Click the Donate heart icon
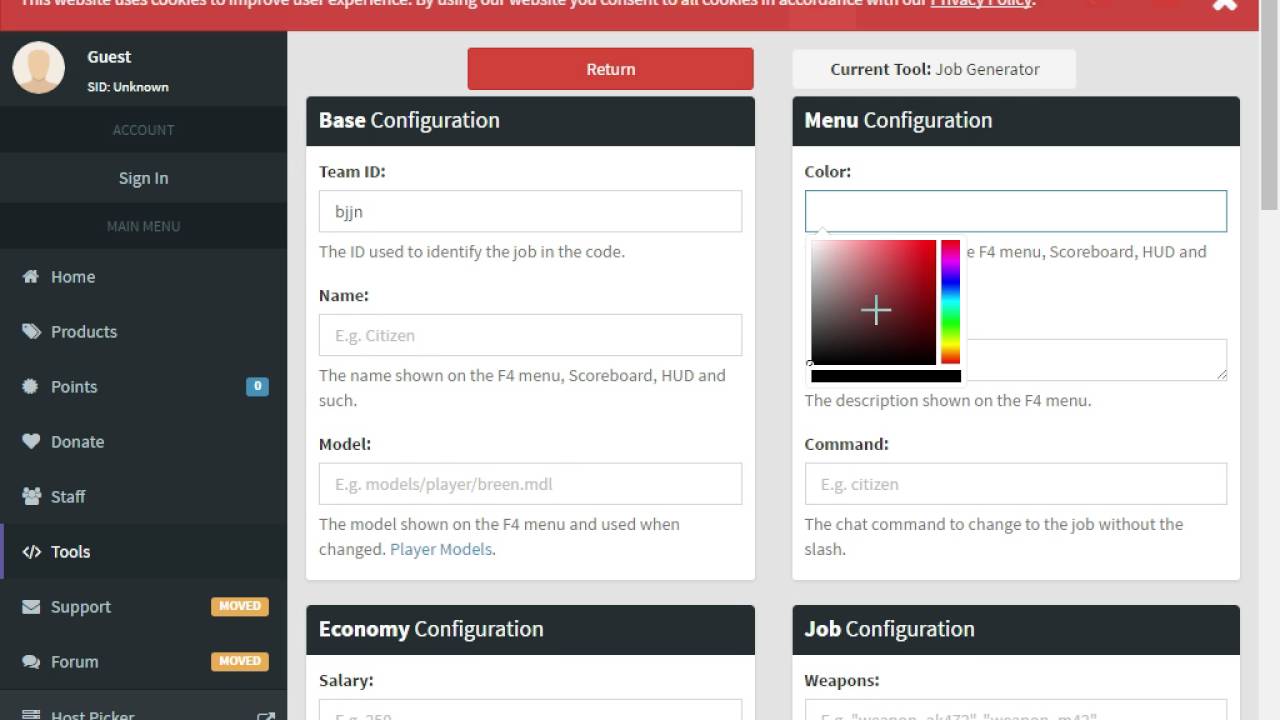 (x=31, y=442)
